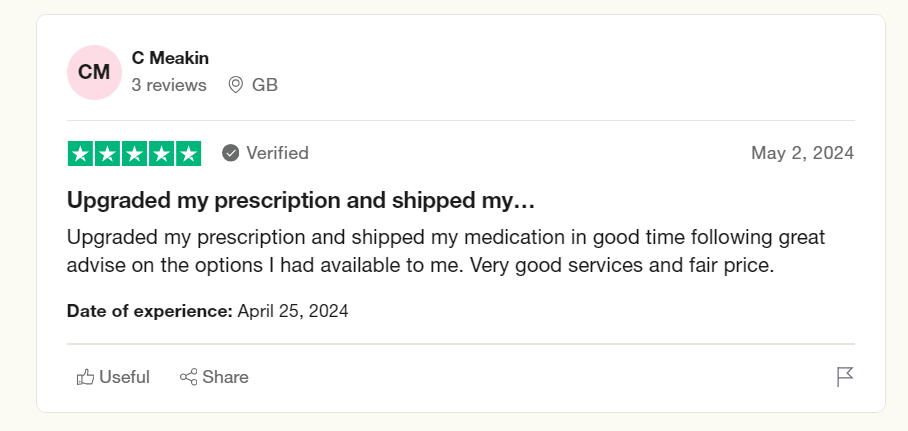Click the thumbs-up icon
908x431 pixels.
click(x=85, y=377)
